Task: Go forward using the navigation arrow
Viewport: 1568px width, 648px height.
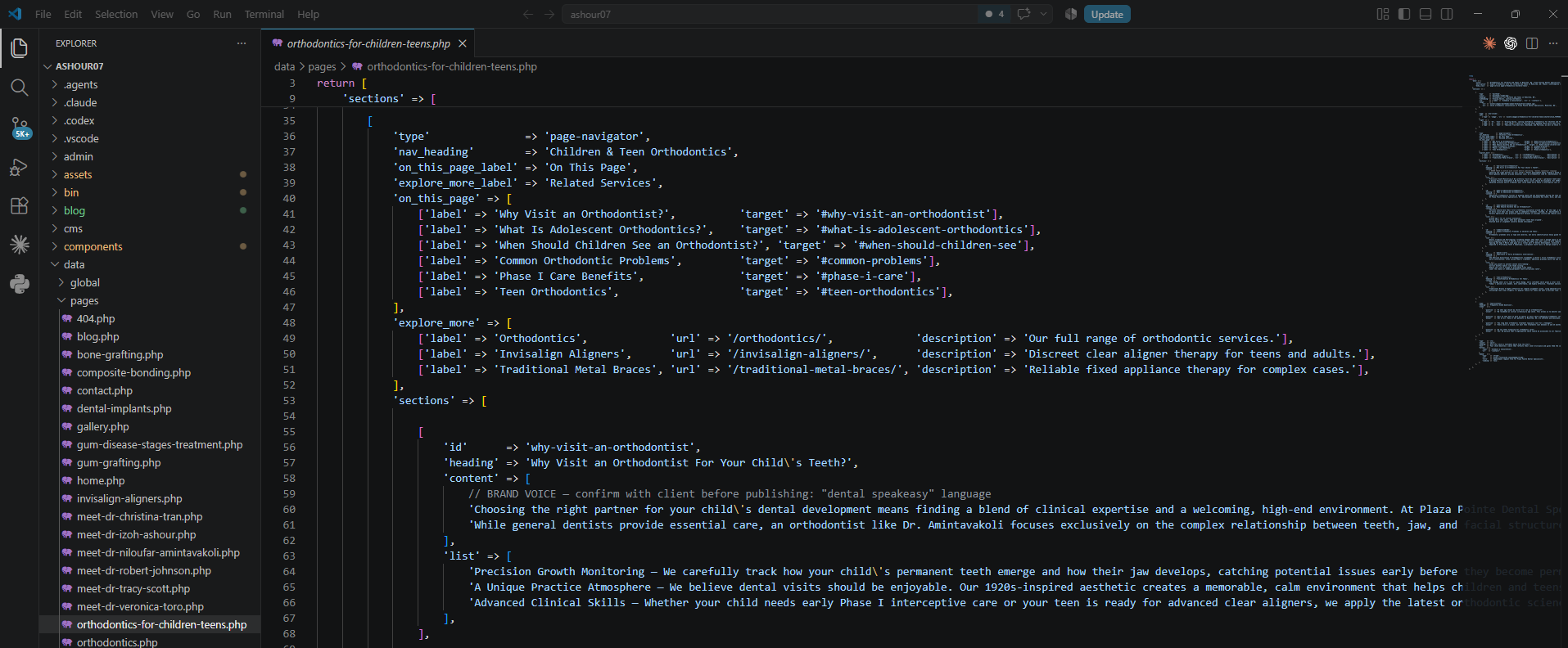Action: [549, 14]
